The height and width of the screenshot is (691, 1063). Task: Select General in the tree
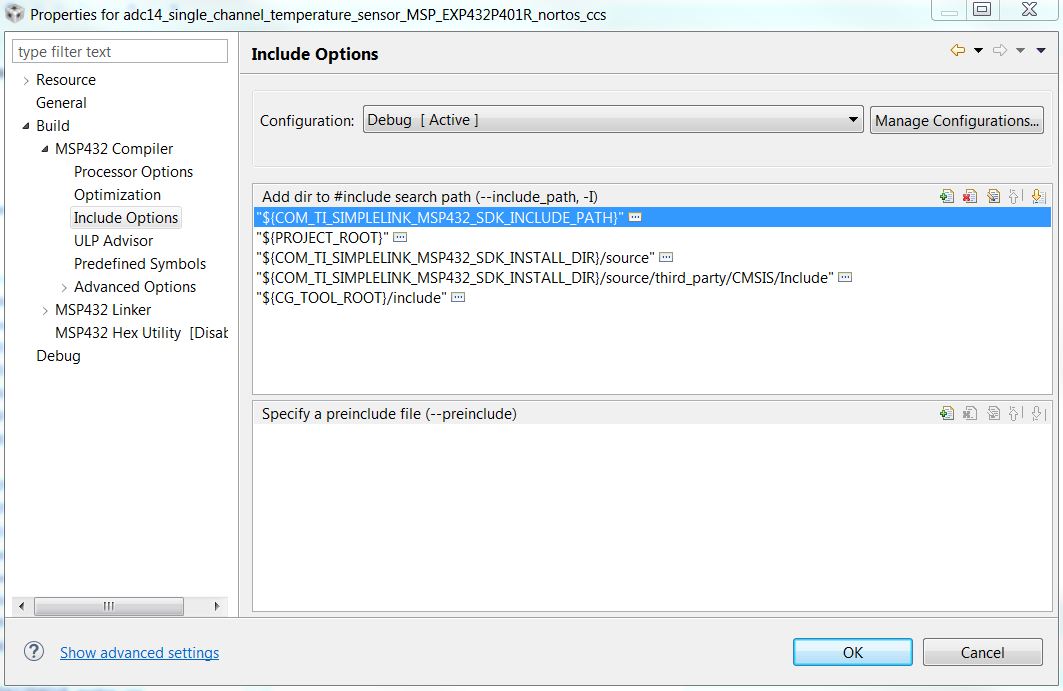[x=61, y=102]
